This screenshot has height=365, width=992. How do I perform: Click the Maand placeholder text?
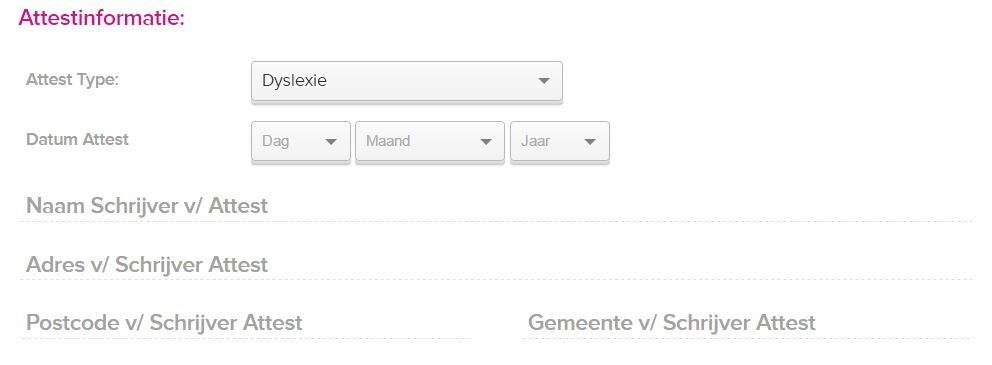(388, 140)
